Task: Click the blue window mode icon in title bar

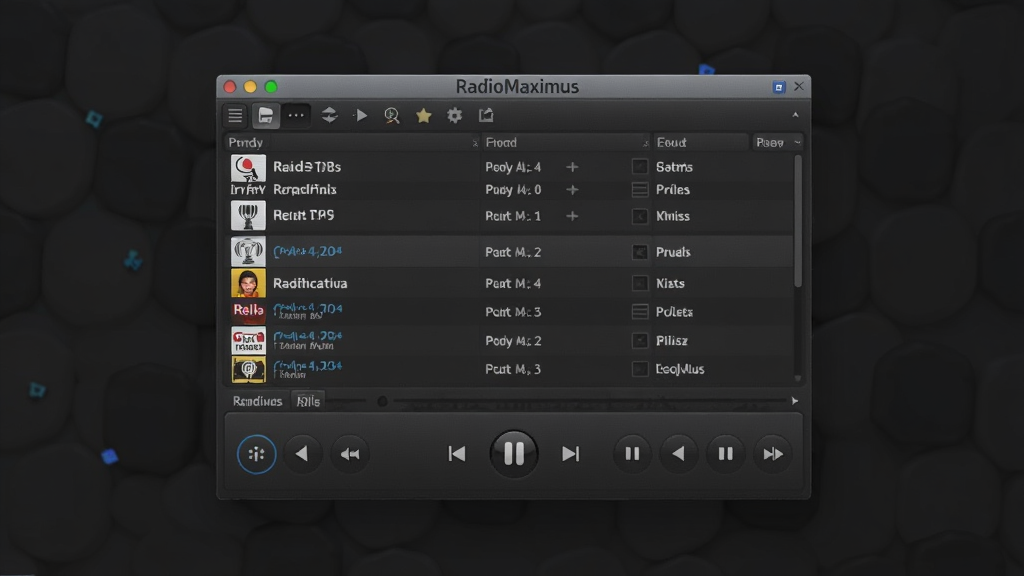Action: [778, 87]
